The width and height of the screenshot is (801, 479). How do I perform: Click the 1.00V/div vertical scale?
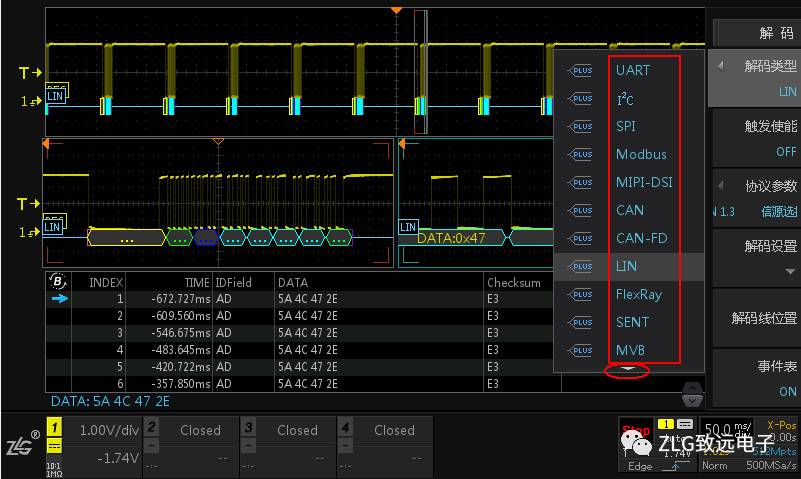tap(109, 430)
